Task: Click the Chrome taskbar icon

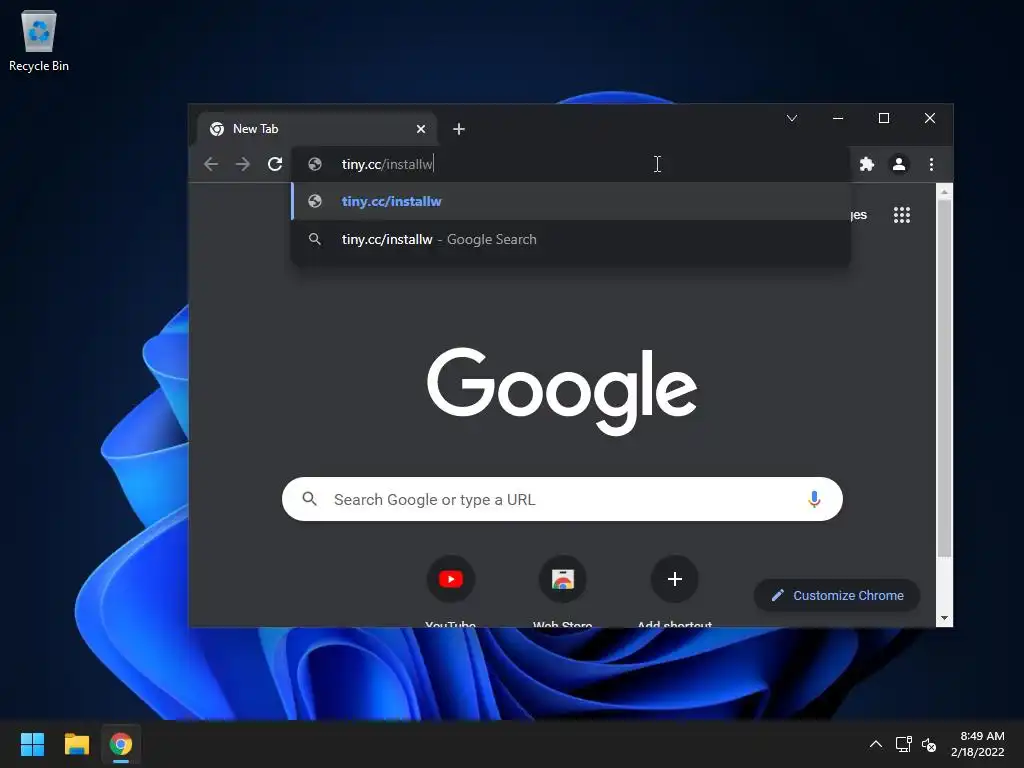Action: coord(120,744)
